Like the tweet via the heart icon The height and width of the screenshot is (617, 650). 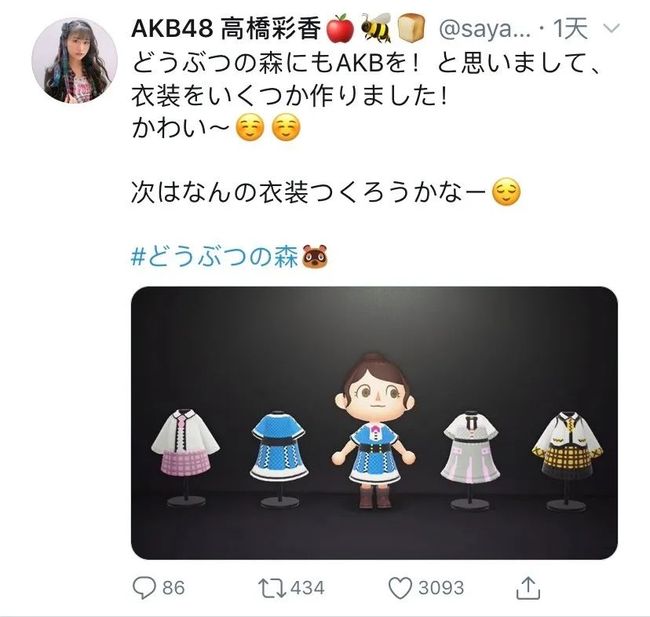point(400,588)
